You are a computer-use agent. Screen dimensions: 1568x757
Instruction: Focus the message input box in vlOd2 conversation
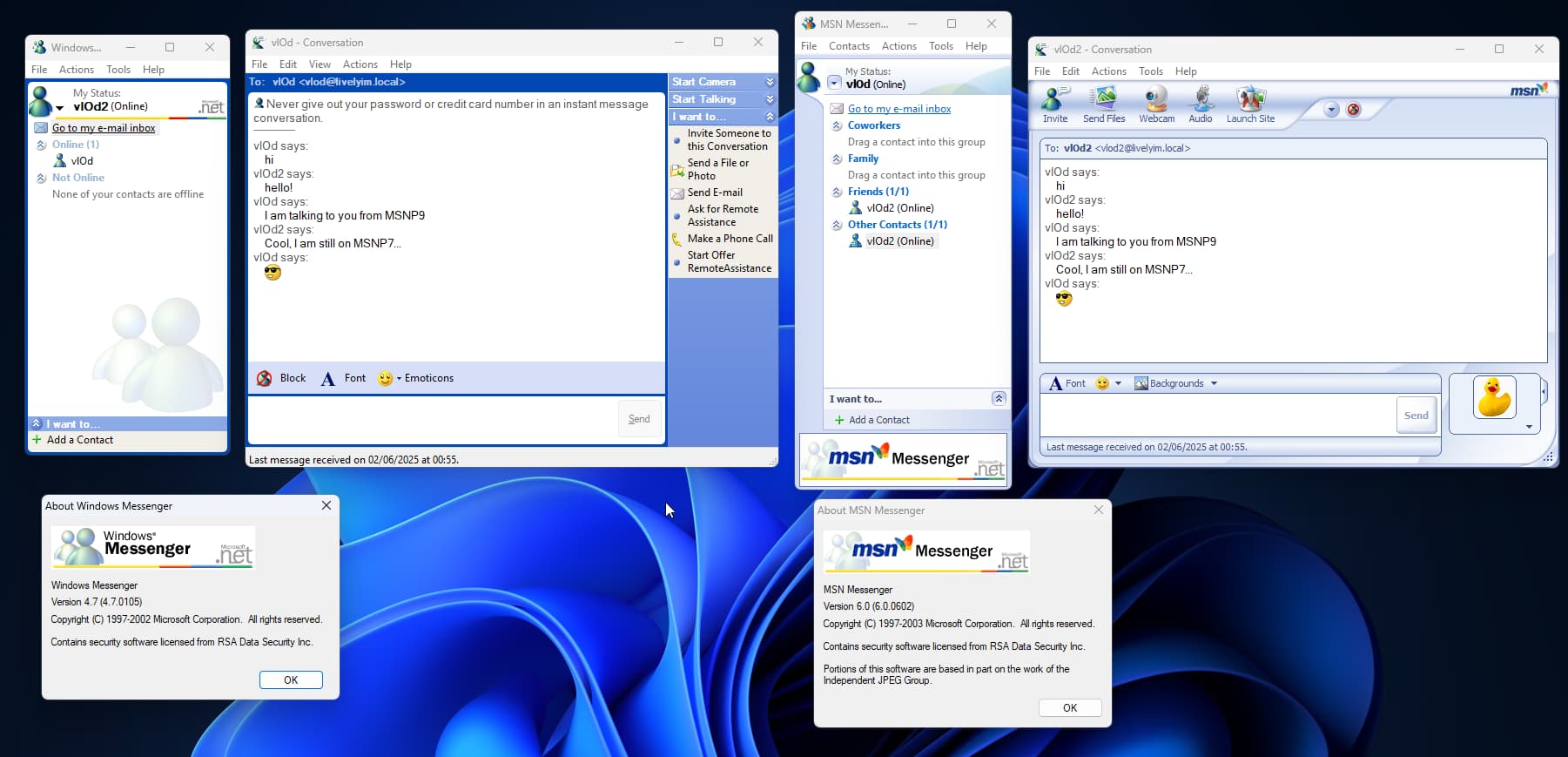[x=1218, y=416]
